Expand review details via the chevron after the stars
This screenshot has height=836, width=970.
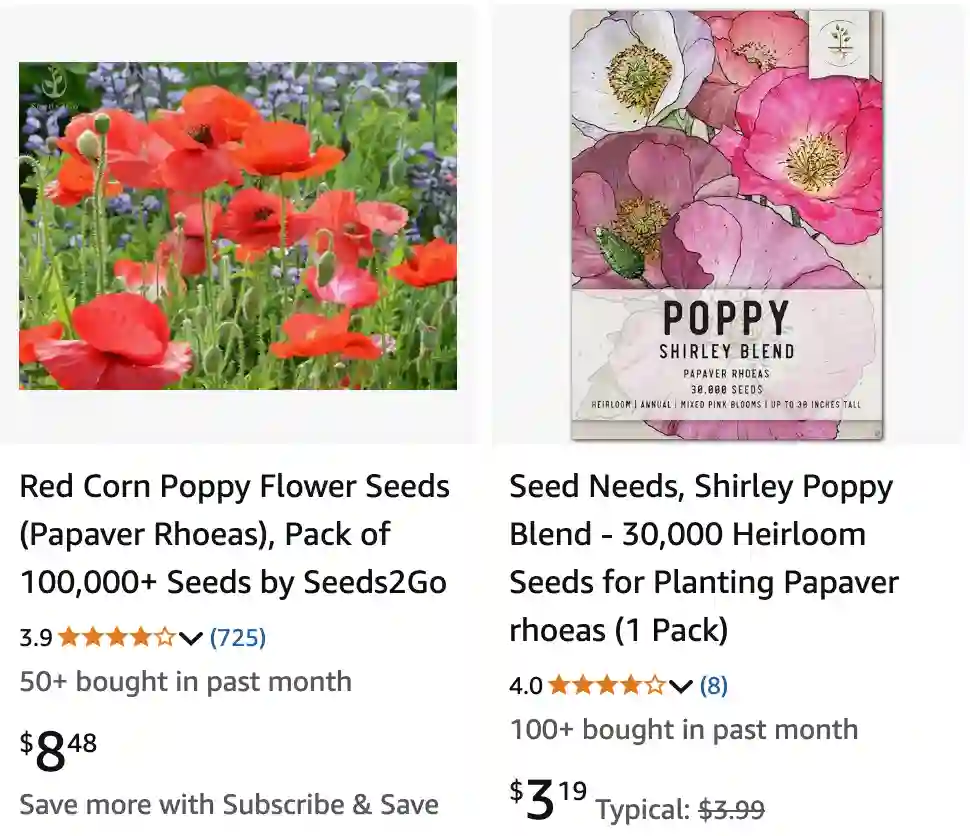coord(190,638)
